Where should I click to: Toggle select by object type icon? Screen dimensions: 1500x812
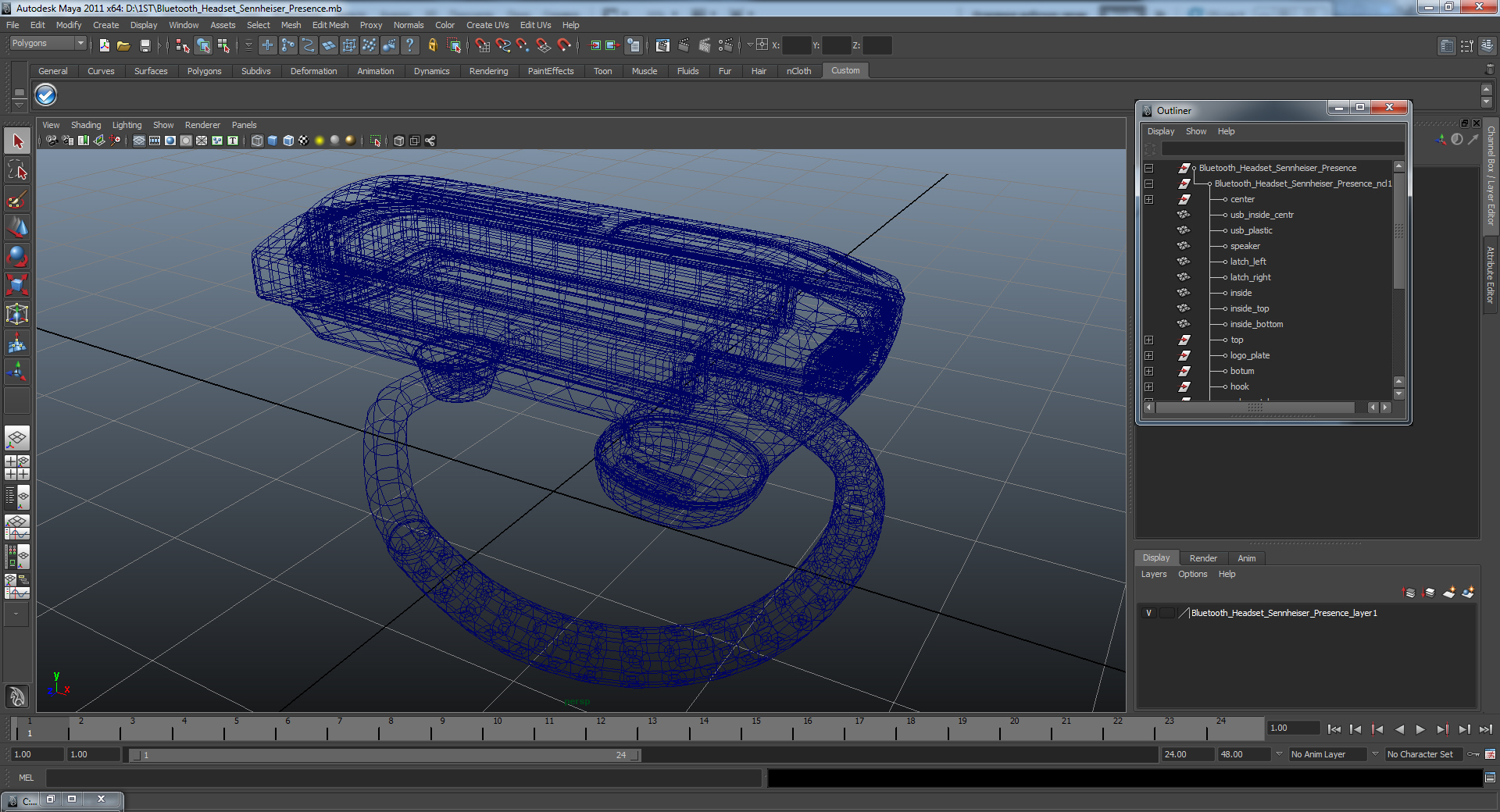pyautogui.click(x=203, y=45)
